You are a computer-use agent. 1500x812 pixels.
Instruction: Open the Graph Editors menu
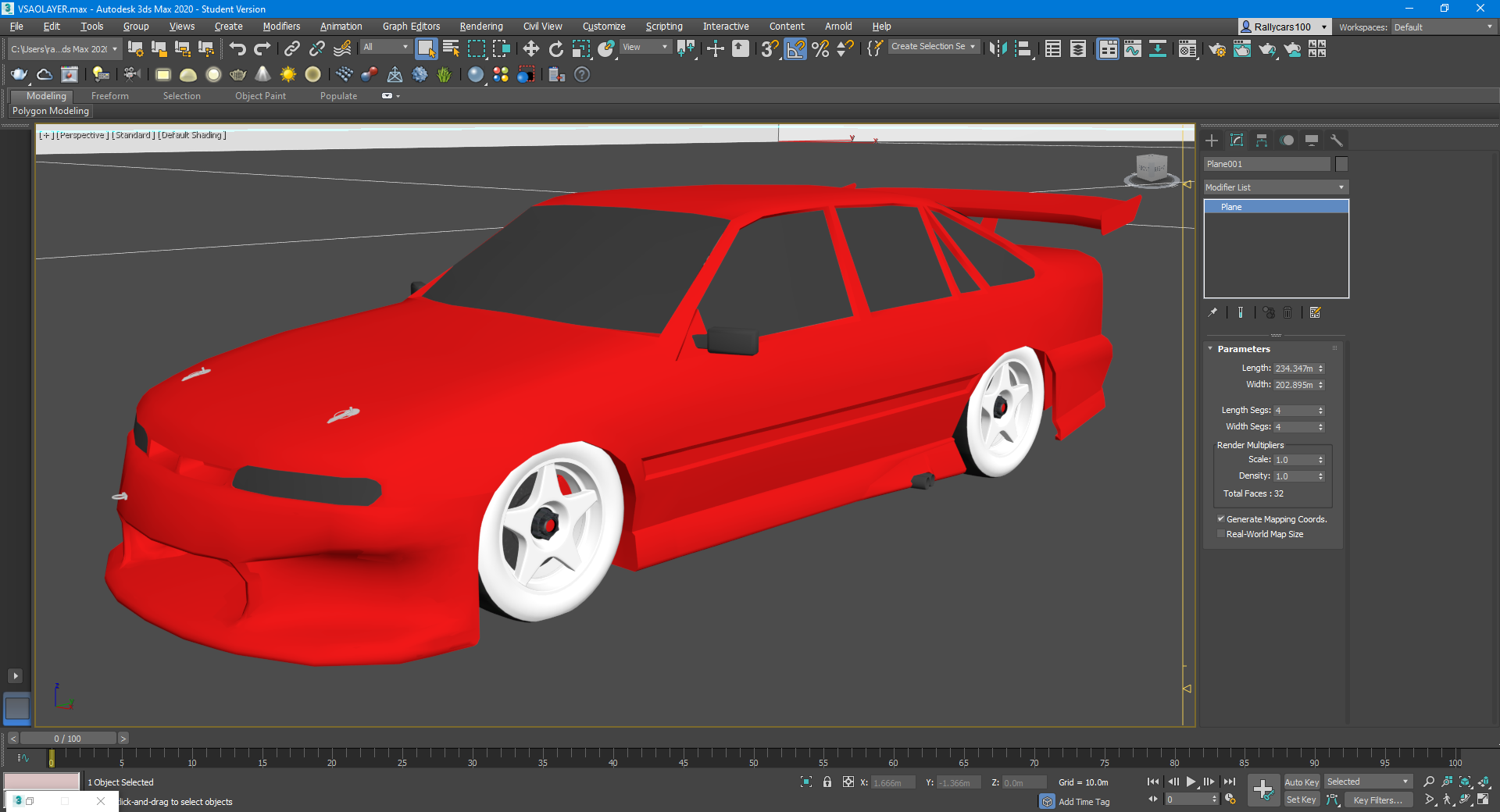pyautogui.click(x=411, y=27)
